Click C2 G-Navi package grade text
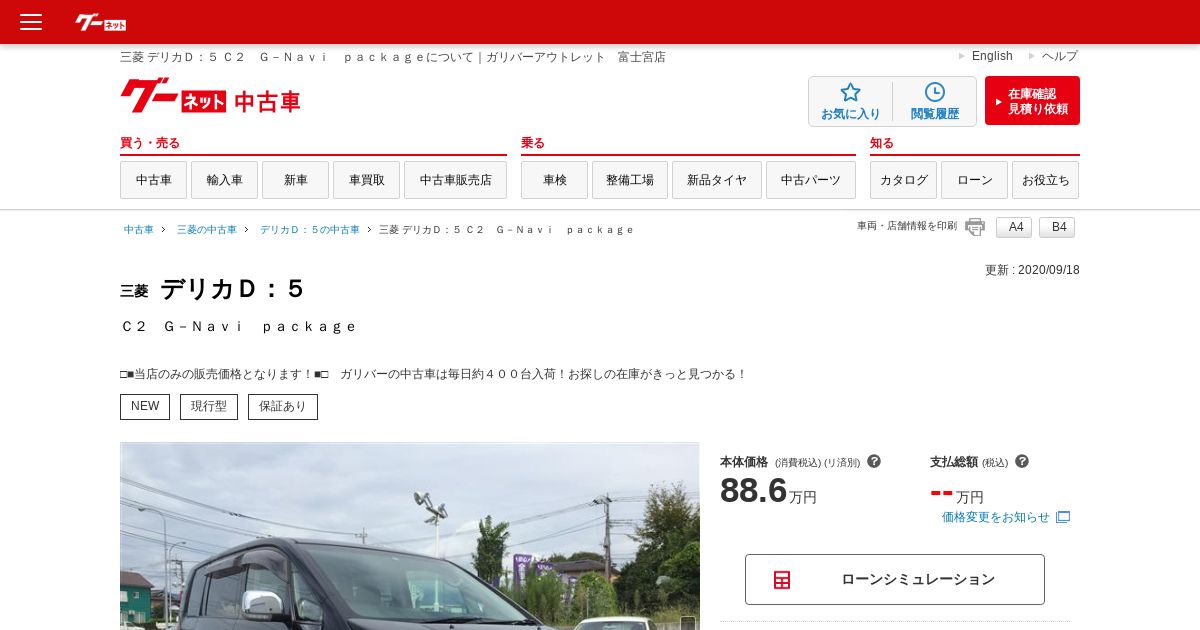This screenshot has width=1200, height=630. [x=239, y=326]
